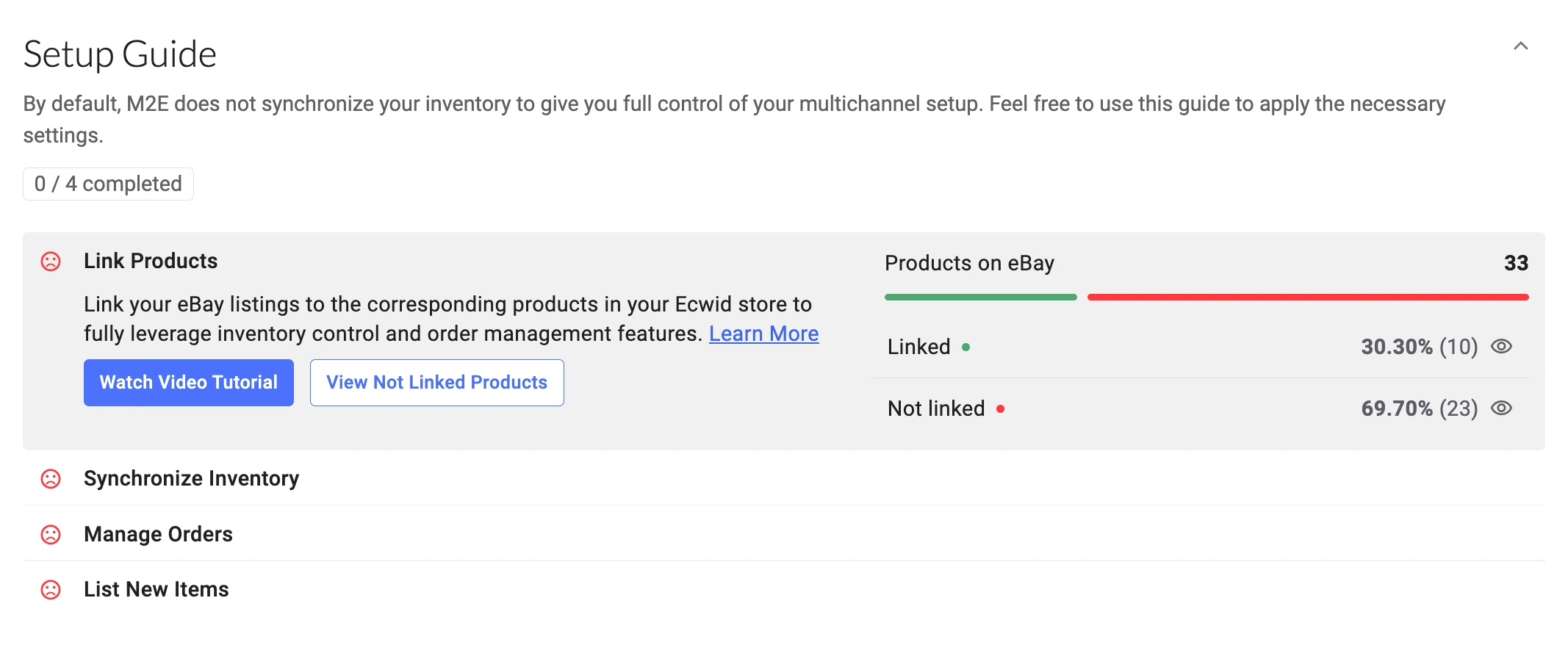Expand the Manage Orders step
This screenshot has height=645, width=1568.
point(157,534)
